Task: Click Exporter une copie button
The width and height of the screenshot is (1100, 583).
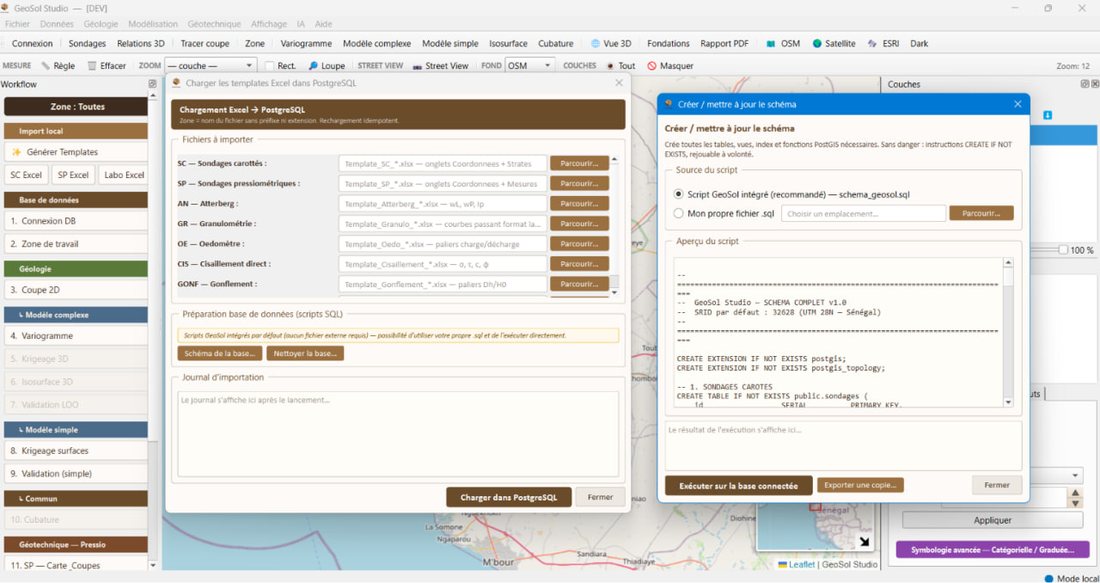Action: pos(860,485)
